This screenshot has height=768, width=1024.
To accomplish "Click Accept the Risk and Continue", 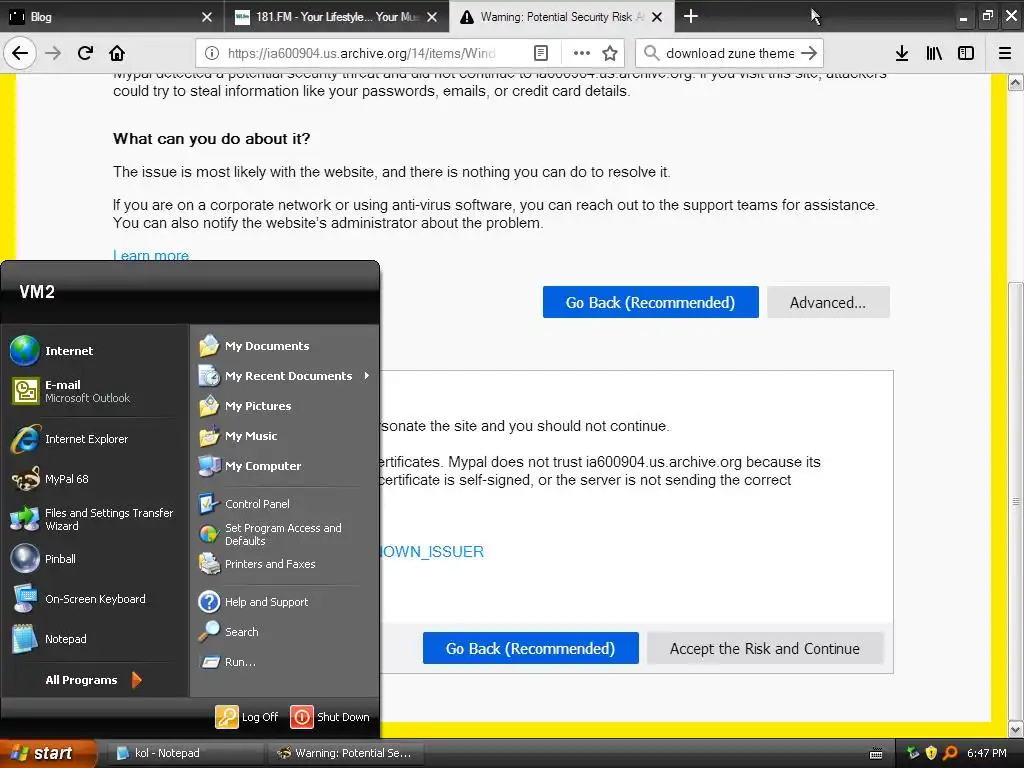I will [x=765, y=648].
